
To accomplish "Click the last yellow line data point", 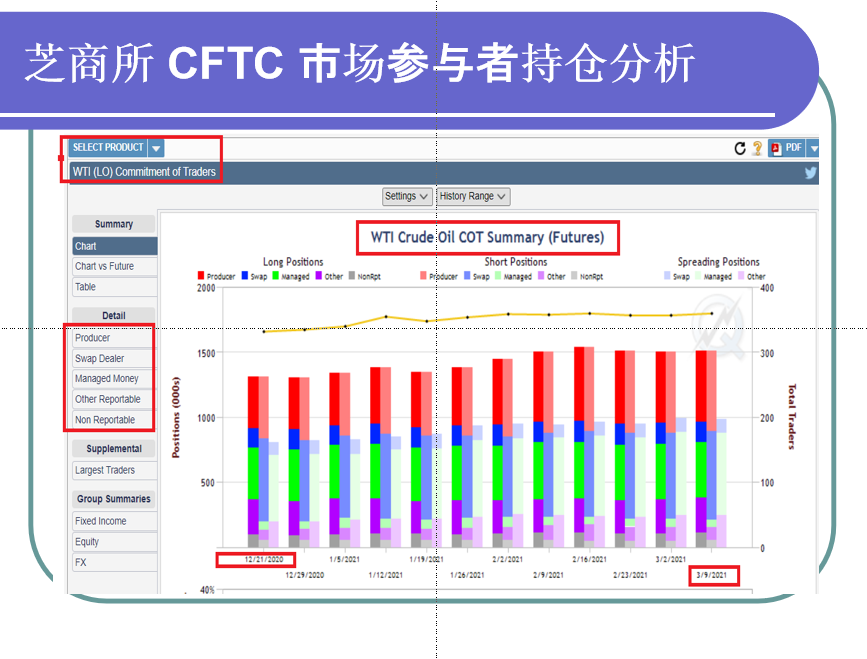I will pyautogui.click(x=712, y=313).
